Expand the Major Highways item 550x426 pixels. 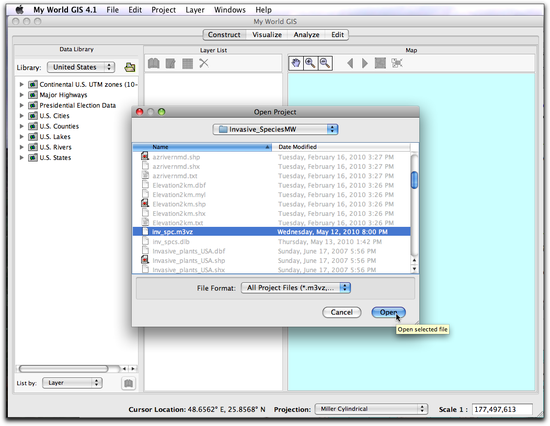tap(21, 95)
